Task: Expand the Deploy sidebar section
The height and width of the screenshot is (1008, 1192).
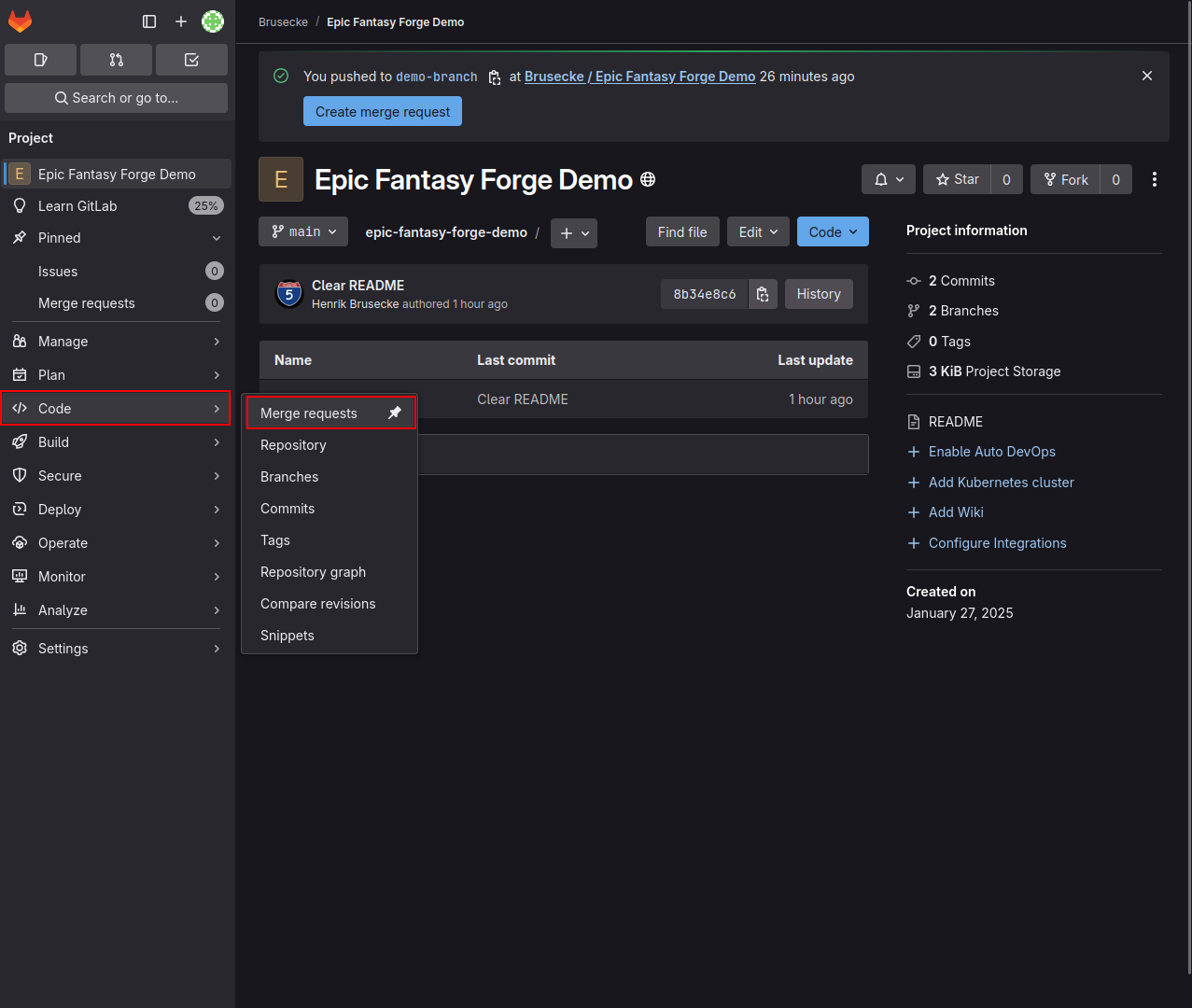Action: pyautogui.click(x=117, y=510)
